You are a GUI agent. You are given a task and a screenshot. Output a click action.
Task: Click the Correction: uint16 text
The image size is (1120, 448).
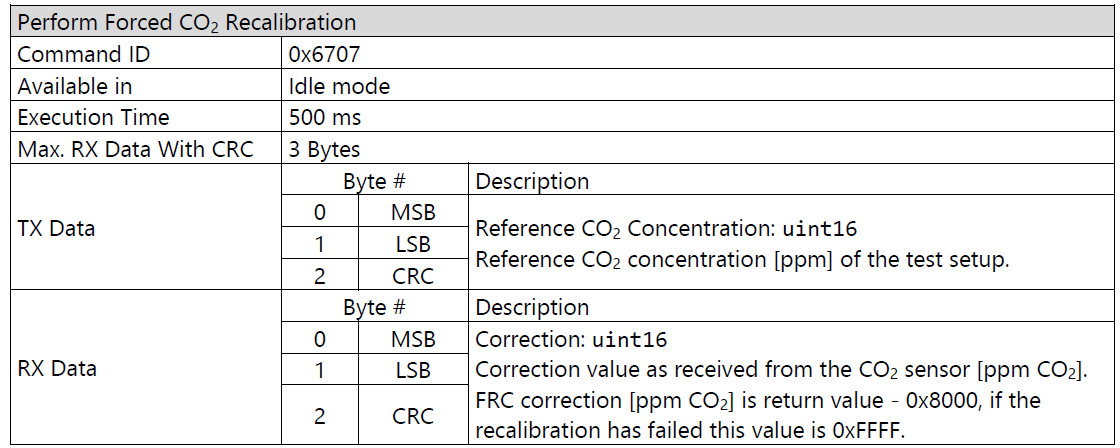(571, 339)
